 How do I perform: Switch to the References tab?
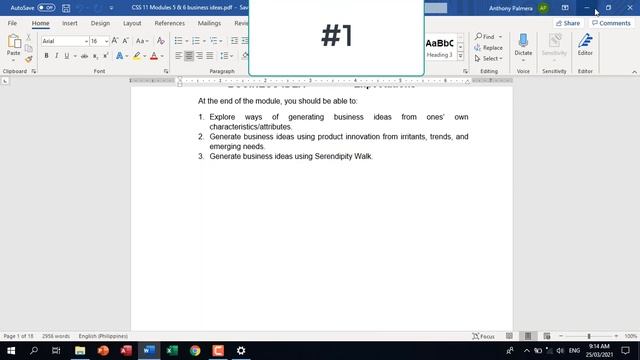click(169, 23)
